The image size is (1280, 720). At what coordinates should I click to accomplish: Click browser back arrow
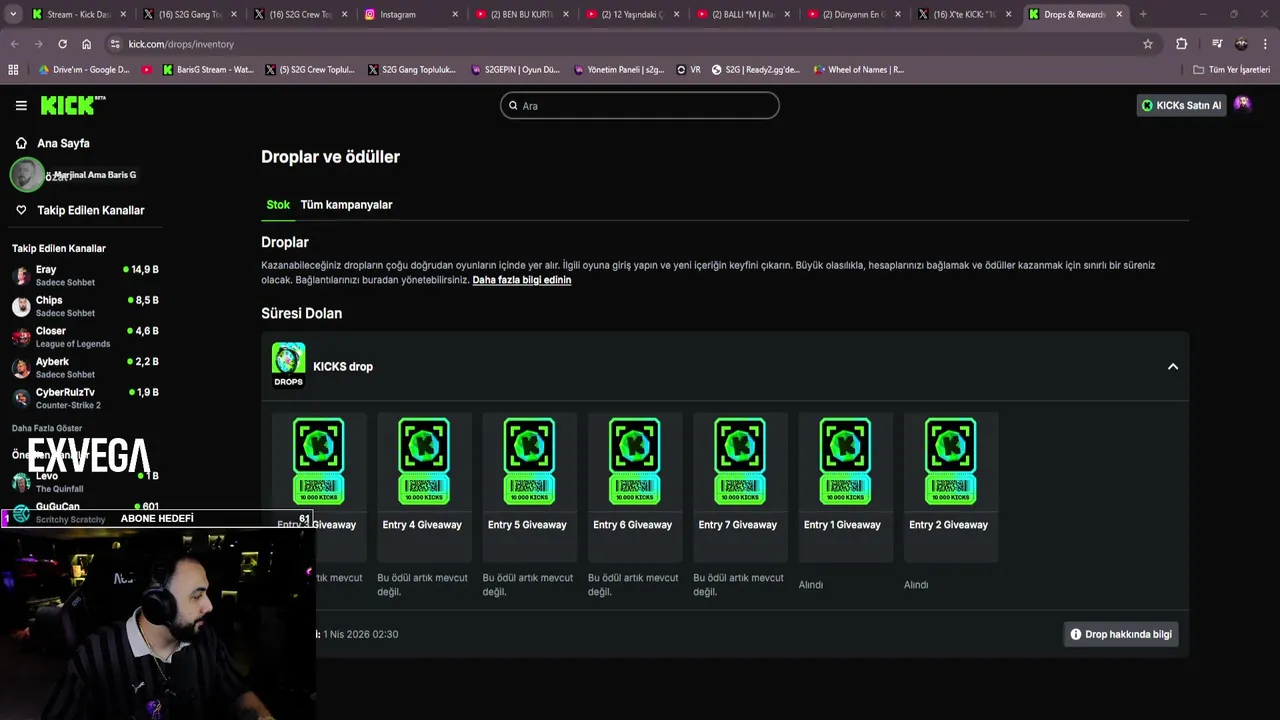point(14,44)
